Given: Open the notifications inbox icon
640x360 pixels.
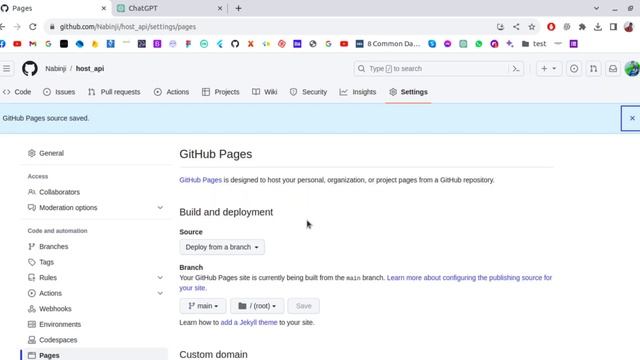Looking at the screenshot, I should click(613, 69).
